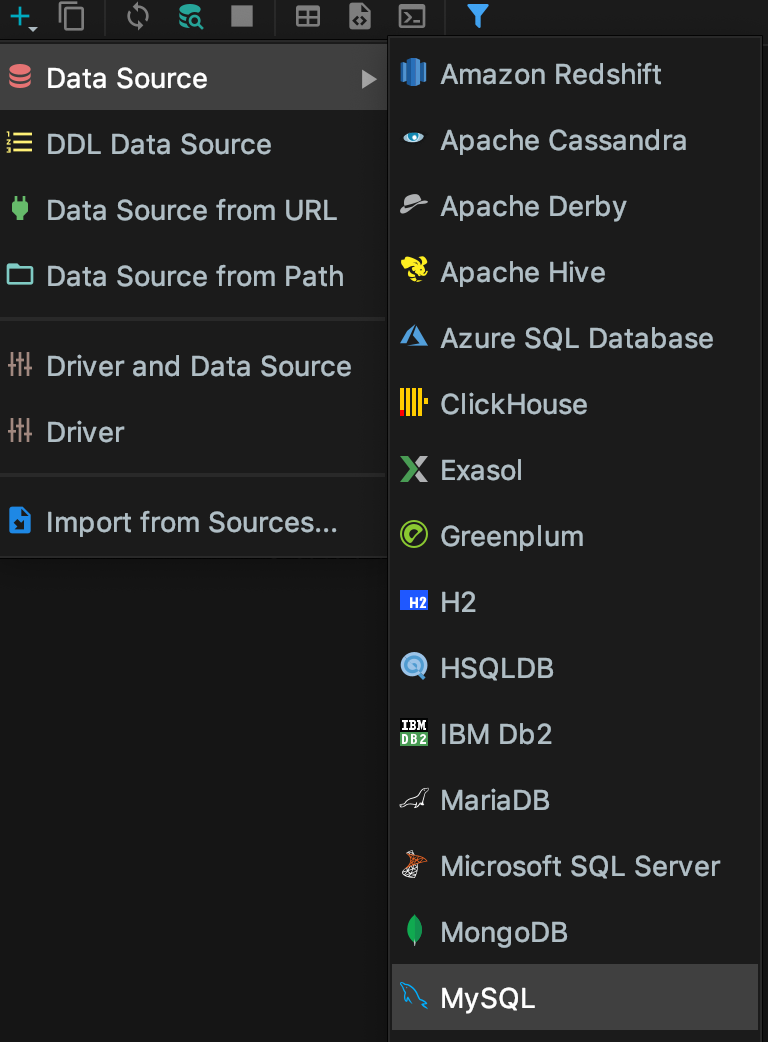Choose Data Source from URL
Viewport: 768px width, 1042px height.
point(193,210)
